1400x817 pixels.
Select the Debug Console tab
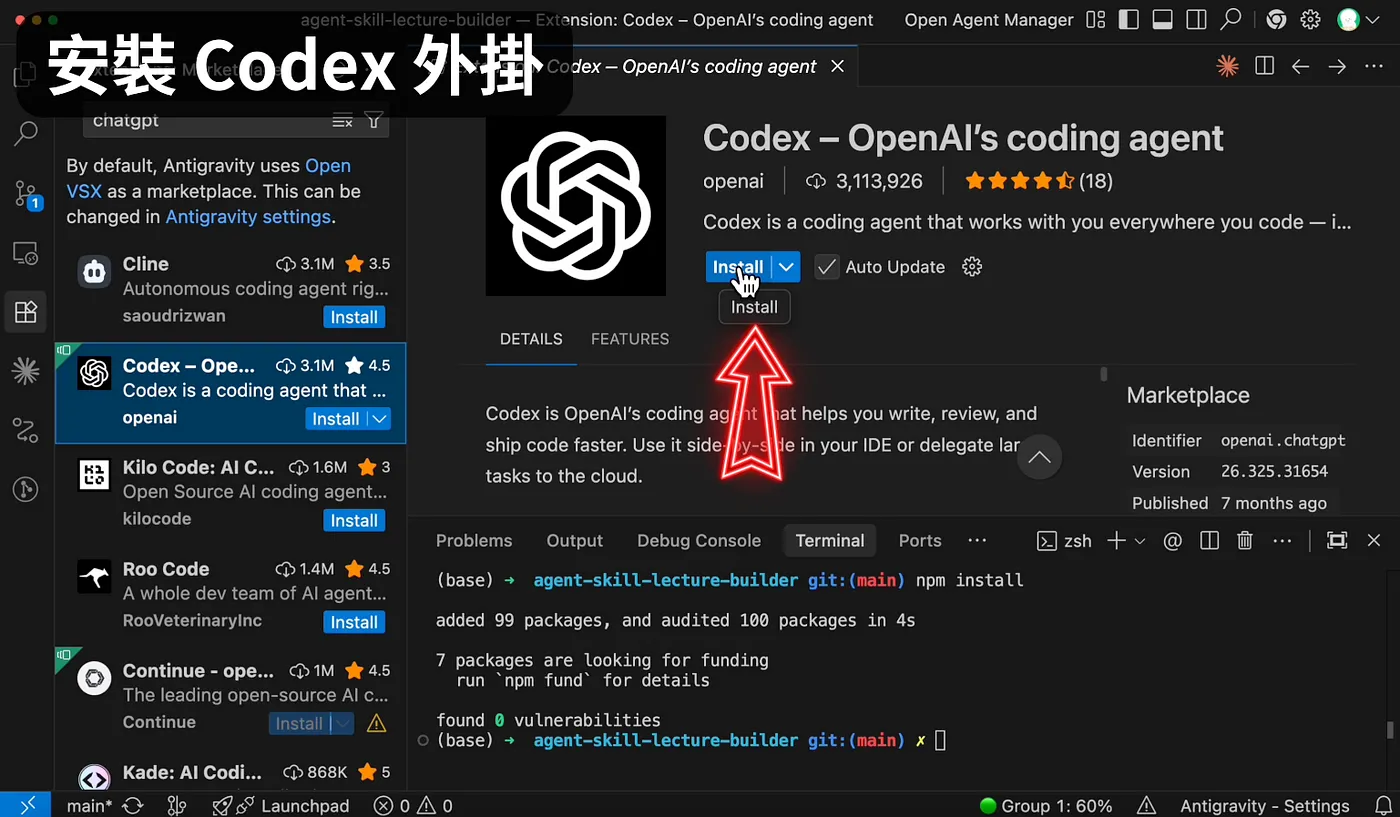coord(699,541)
